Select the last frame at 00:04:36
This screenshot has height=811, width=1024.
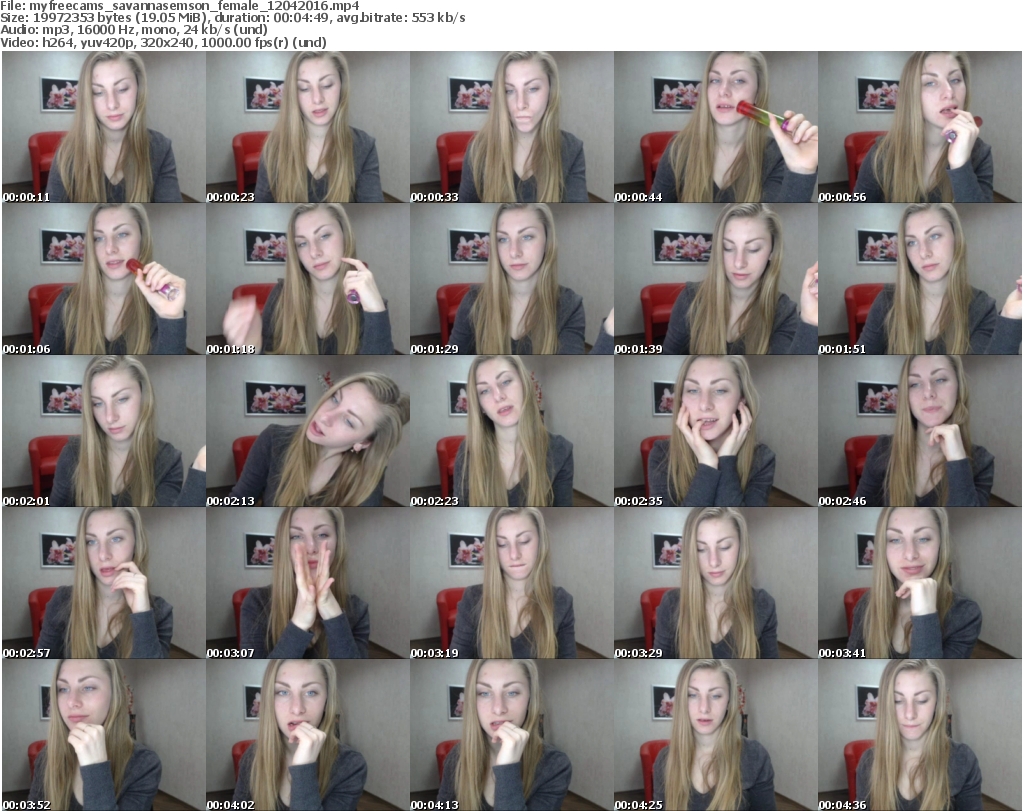point(920,735)
